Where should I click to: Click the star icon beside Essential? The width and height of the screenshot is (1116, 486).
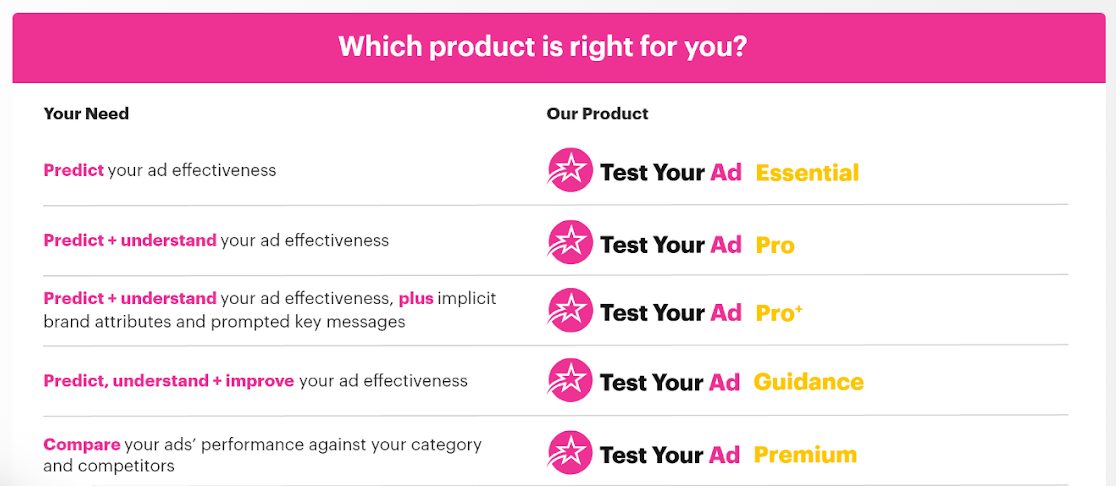(x=570, y=170)
